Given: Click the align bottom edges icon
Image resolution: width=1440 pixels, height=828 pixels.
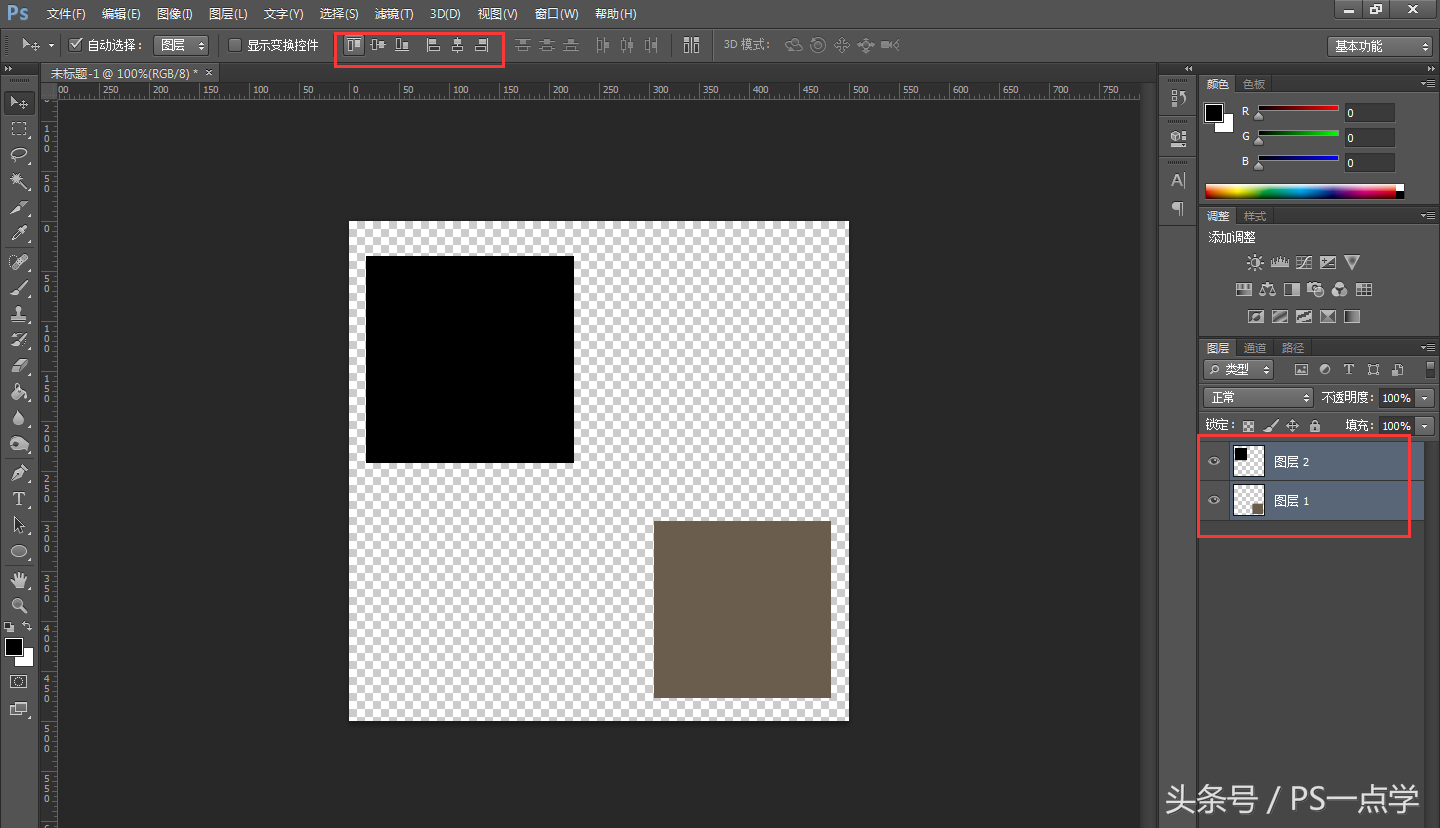Looking at the screenshot, I should click(402, 45).
